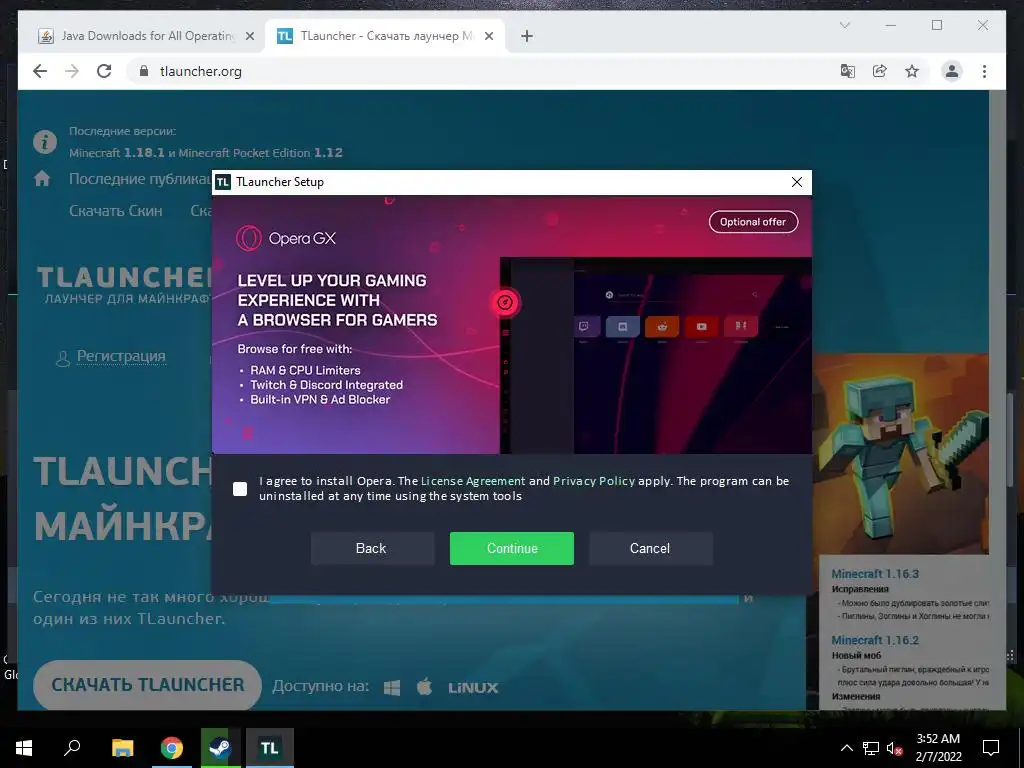
Task: Click the muted volume tray icon
Action: [x=894, y=748]
